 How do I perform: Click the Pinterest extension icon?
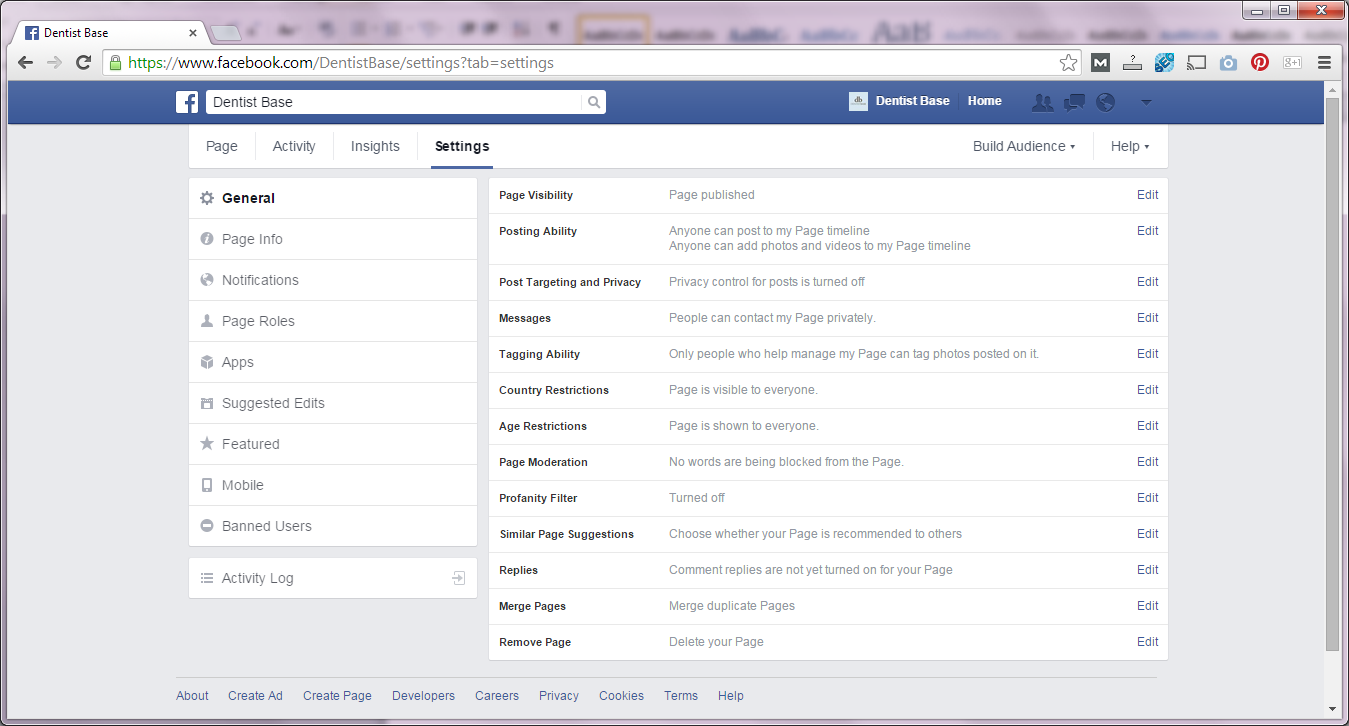tap(1260, 62)
